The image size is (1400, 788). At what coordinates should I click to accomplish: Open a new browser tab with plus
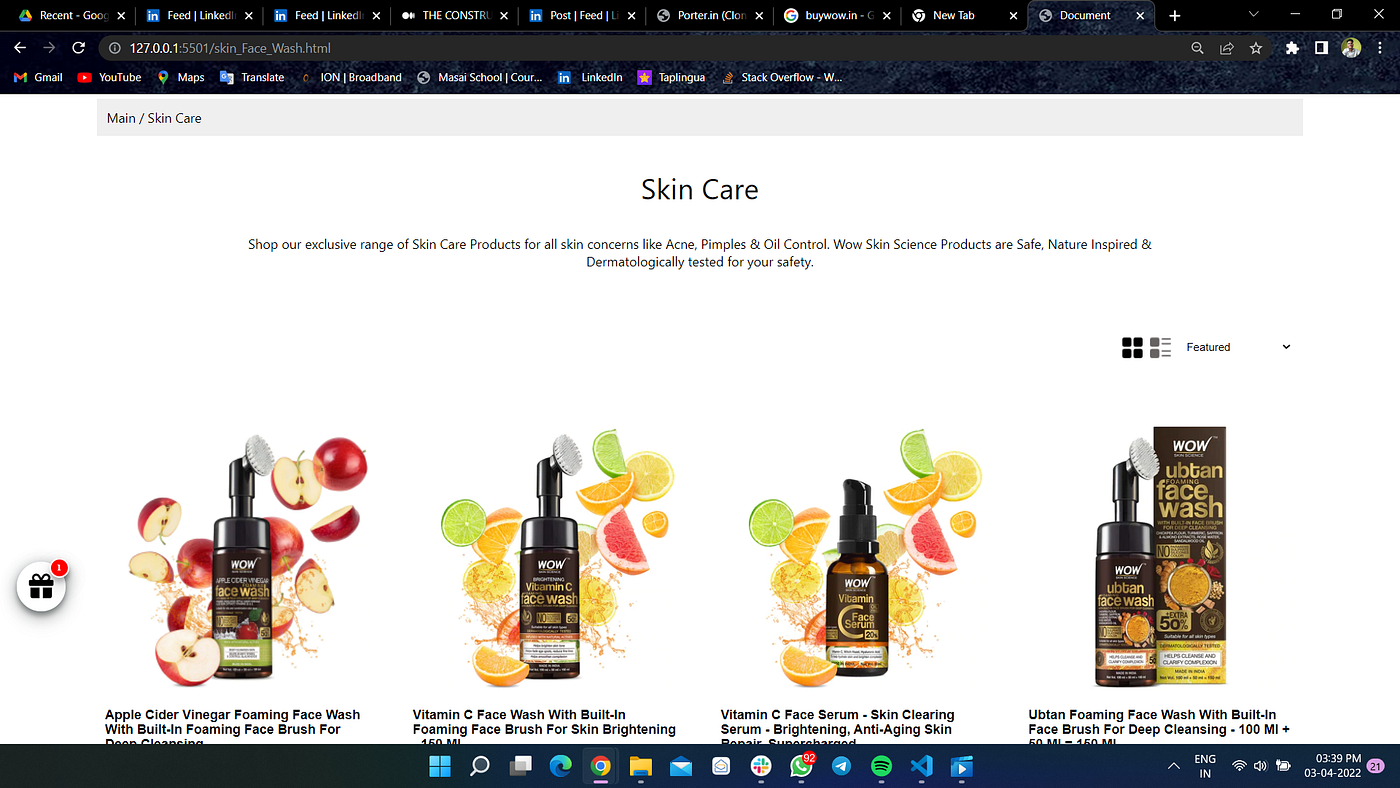(x=1175, y=15)
